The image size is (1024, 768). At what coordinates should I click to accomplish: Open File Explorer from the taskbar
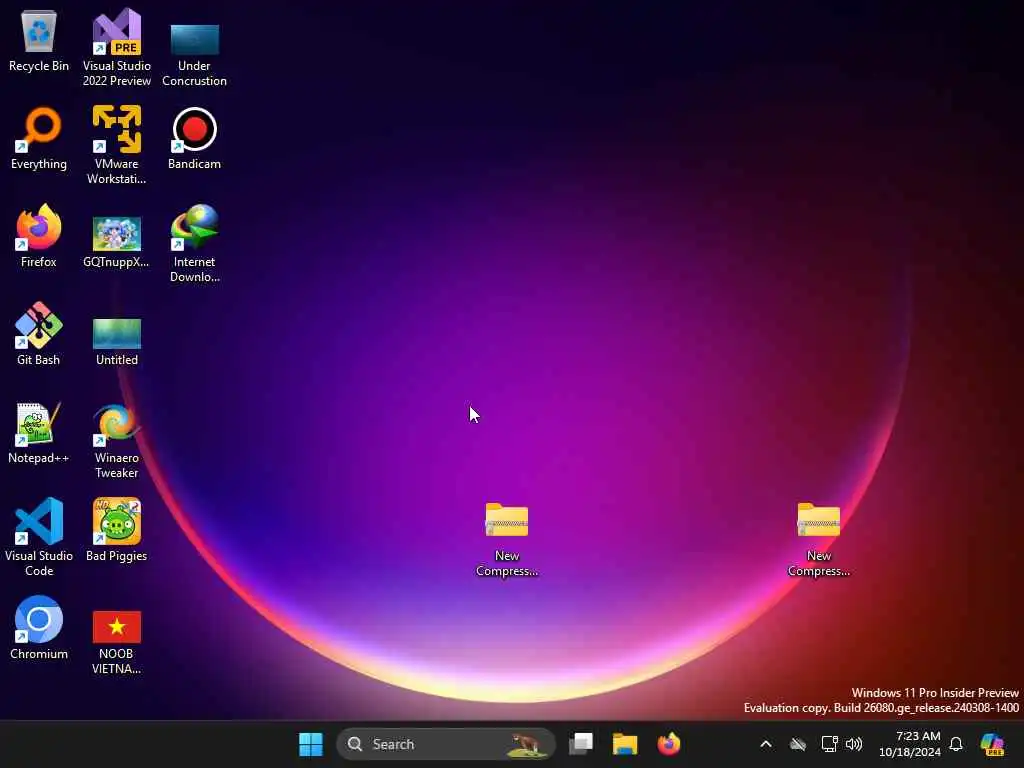click(x=625, y=744)
